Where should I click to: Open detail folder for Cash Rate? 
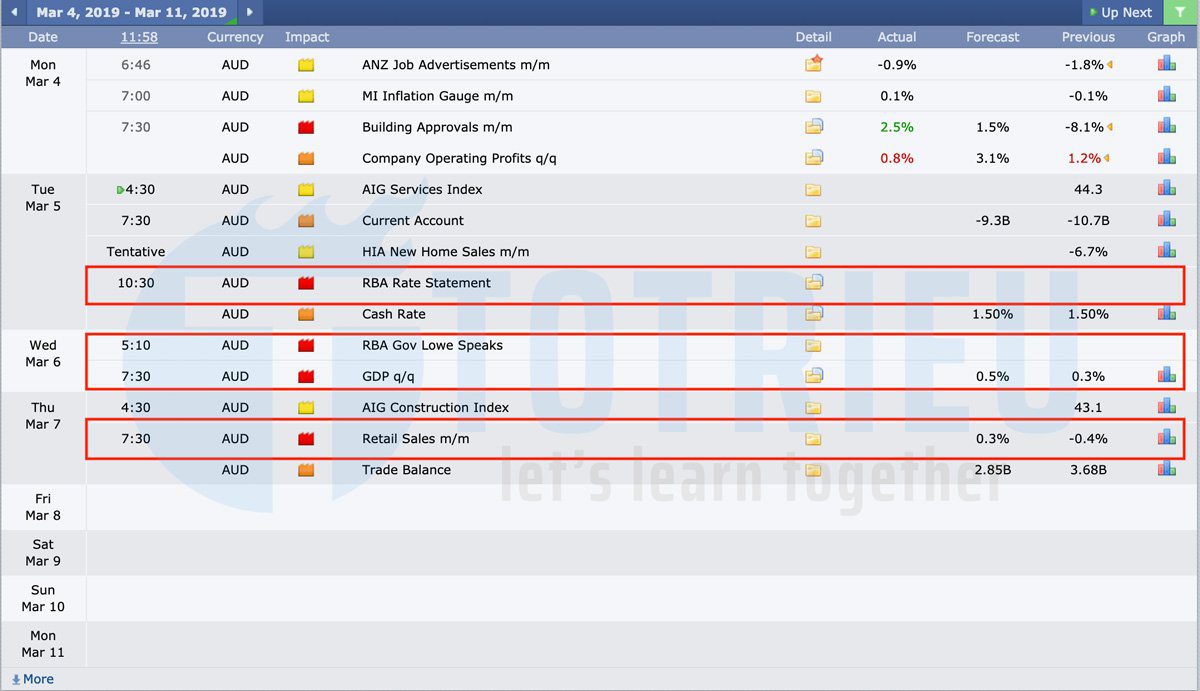[813, 314]
